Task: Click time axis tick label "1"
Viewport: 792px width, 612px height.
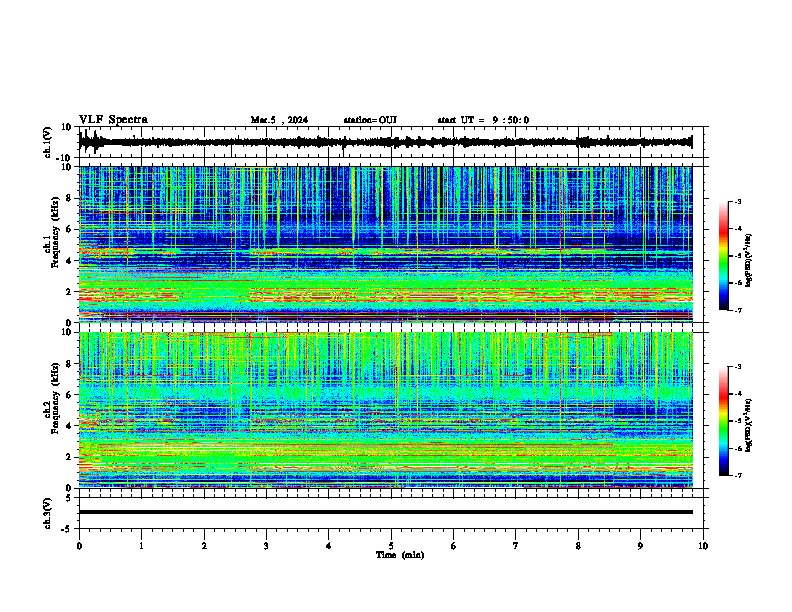Action: pos(141,546)
